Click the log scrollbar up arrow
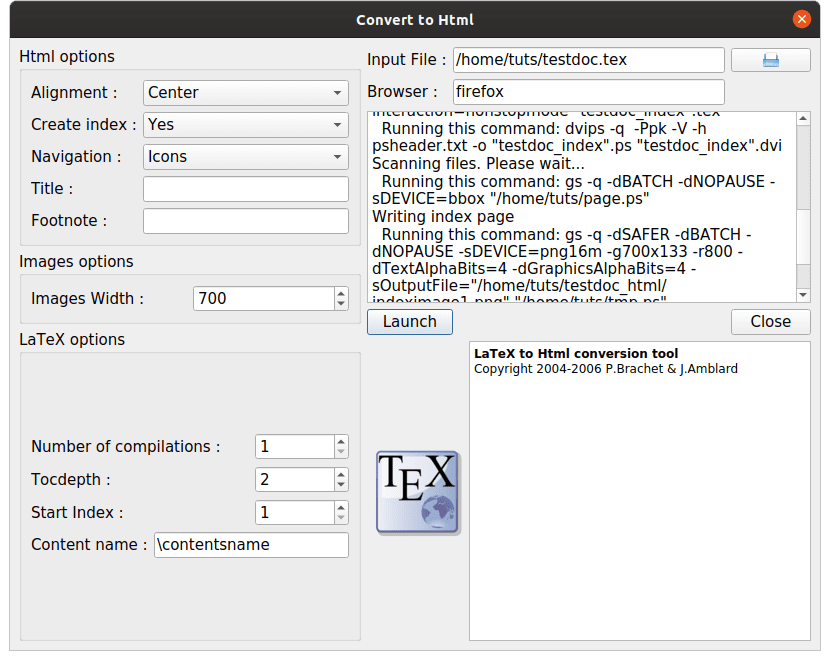 click(x=802, y=119)
